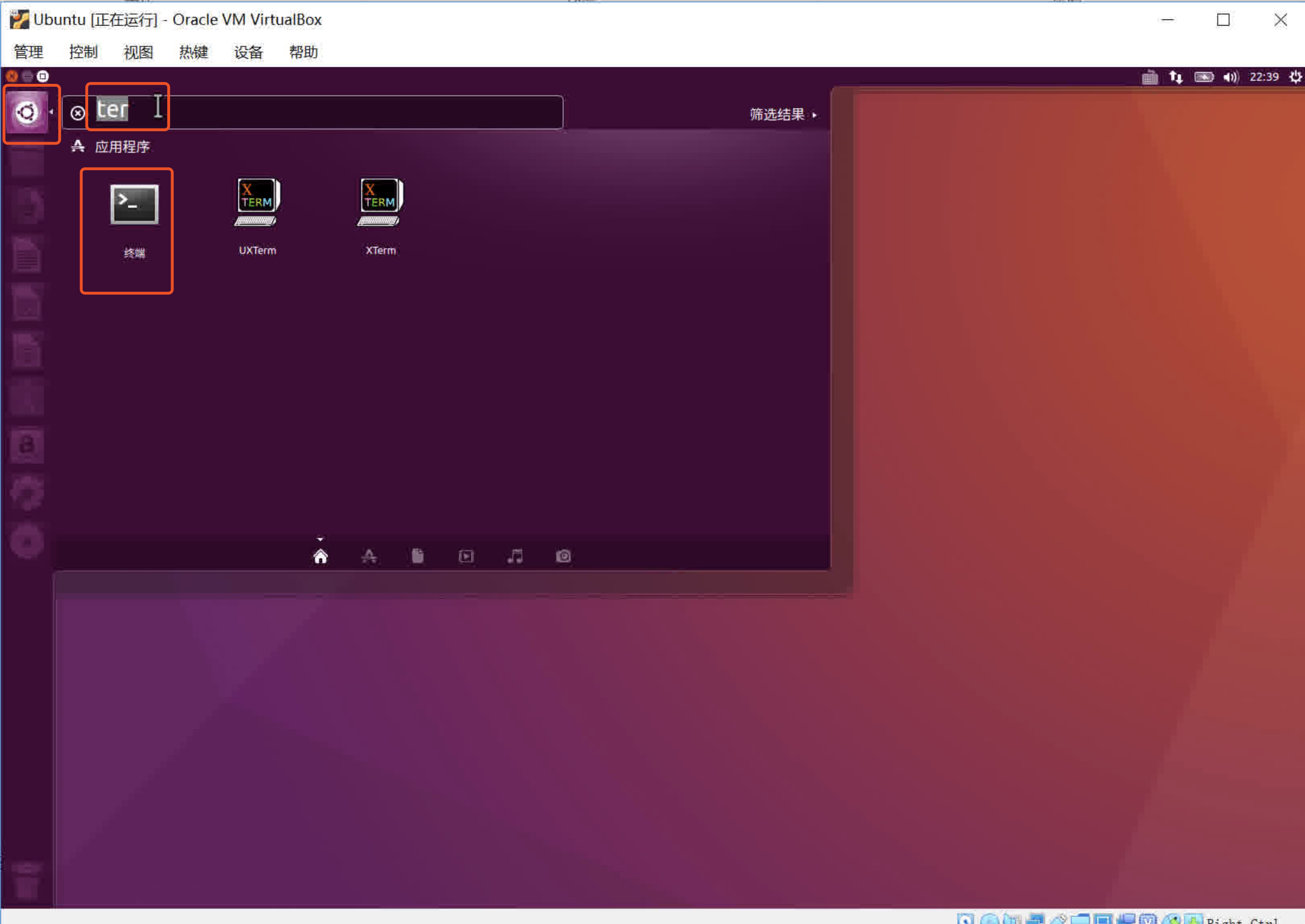This screenshot has width=1305, height=924.
Task: Open the LibreOffice Calc launcher icon
Action: coord(27,301)
